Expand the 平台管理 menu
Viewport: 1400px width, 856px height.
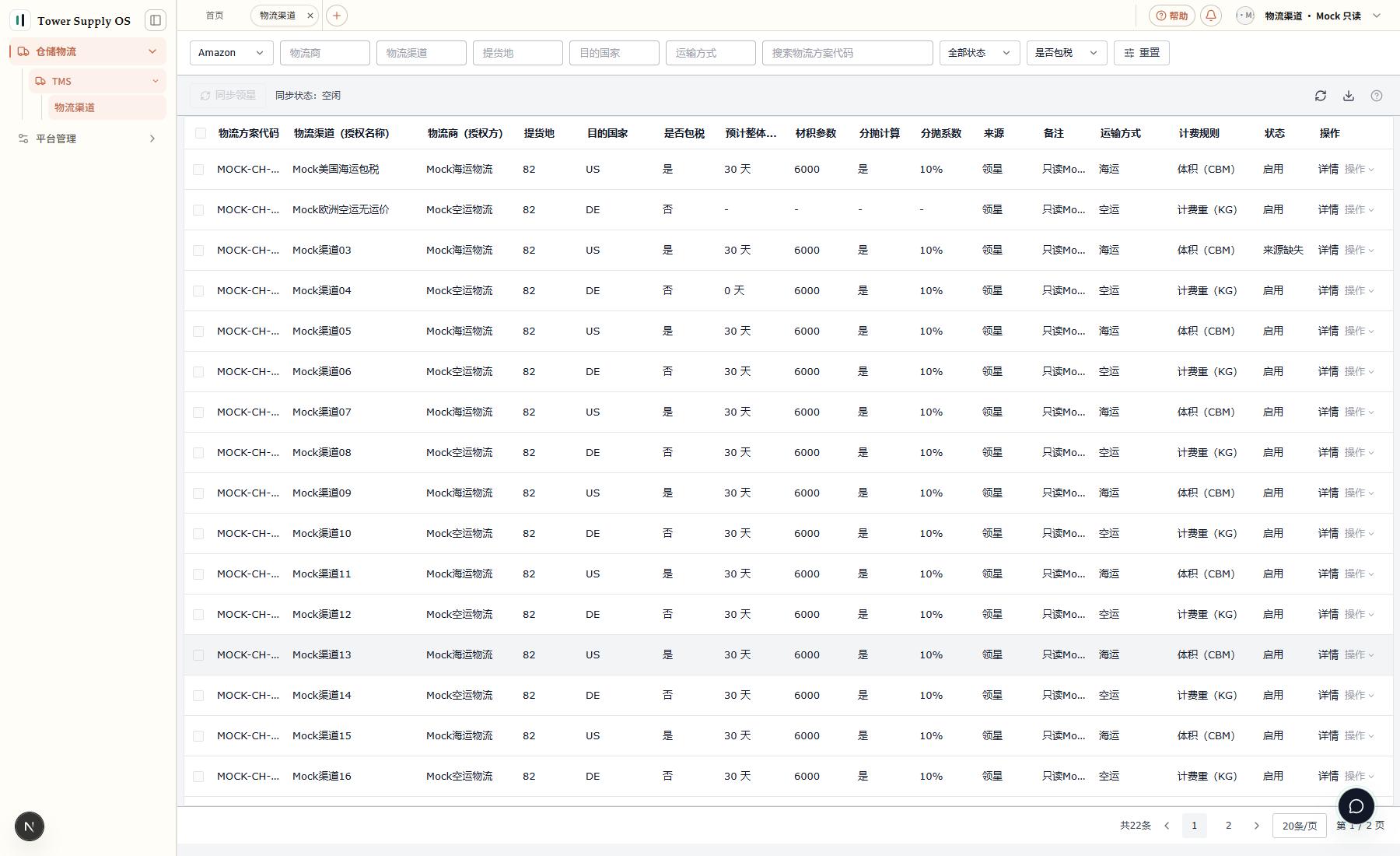88,139
